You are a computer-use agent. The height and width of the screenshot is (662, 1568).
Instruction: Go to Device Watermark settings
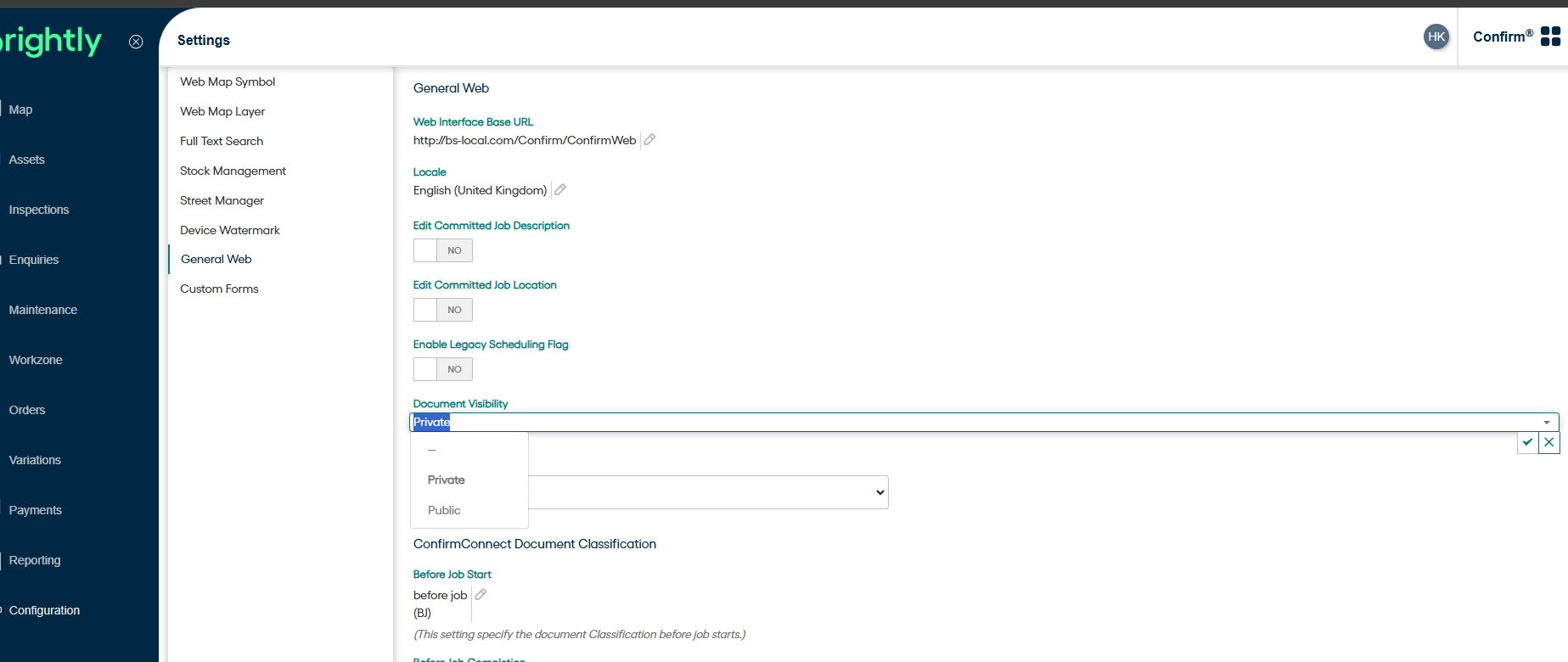click(229, 230)
